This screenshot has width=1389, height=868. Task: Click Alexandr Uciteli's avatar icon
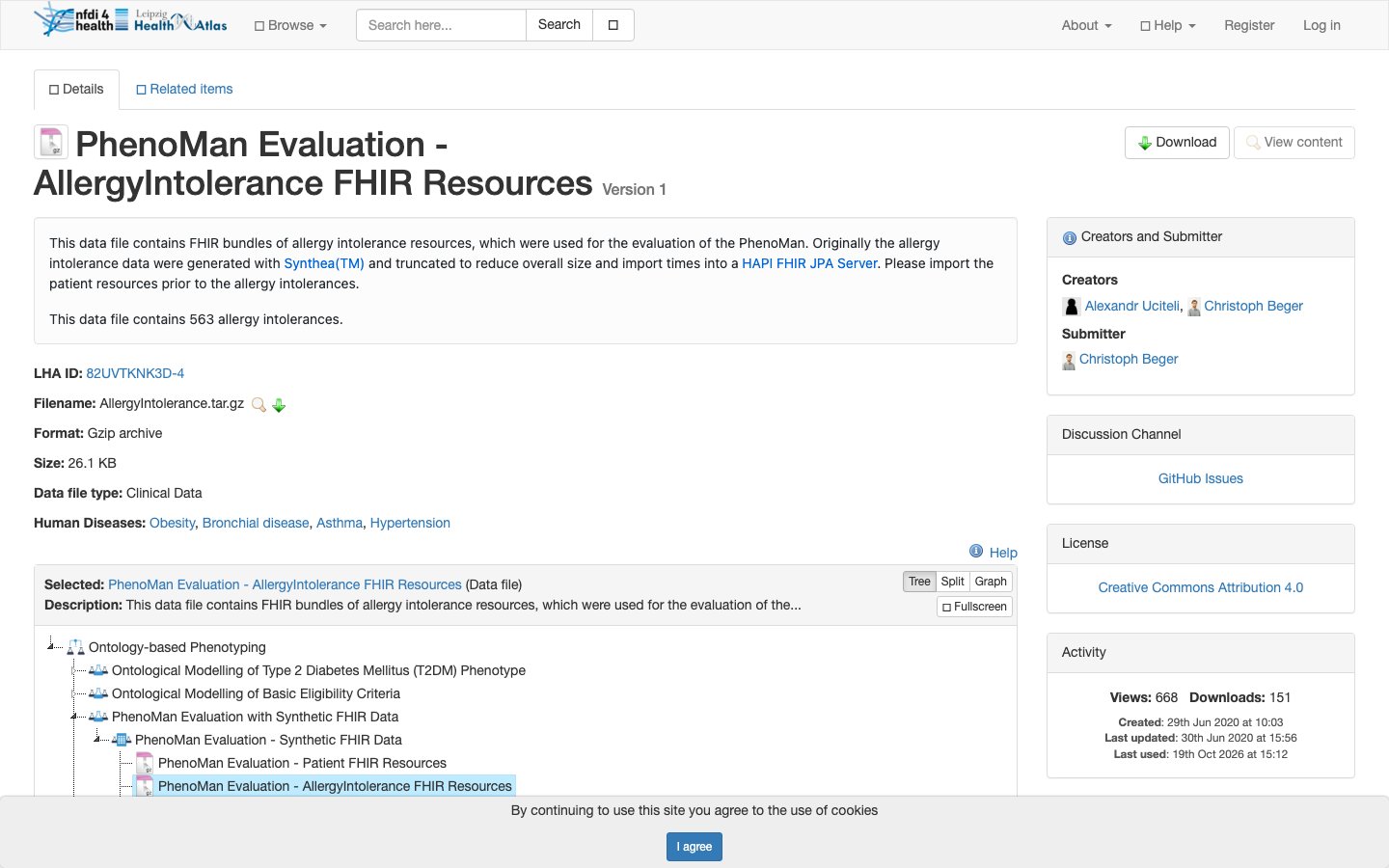coord(1071,307)
